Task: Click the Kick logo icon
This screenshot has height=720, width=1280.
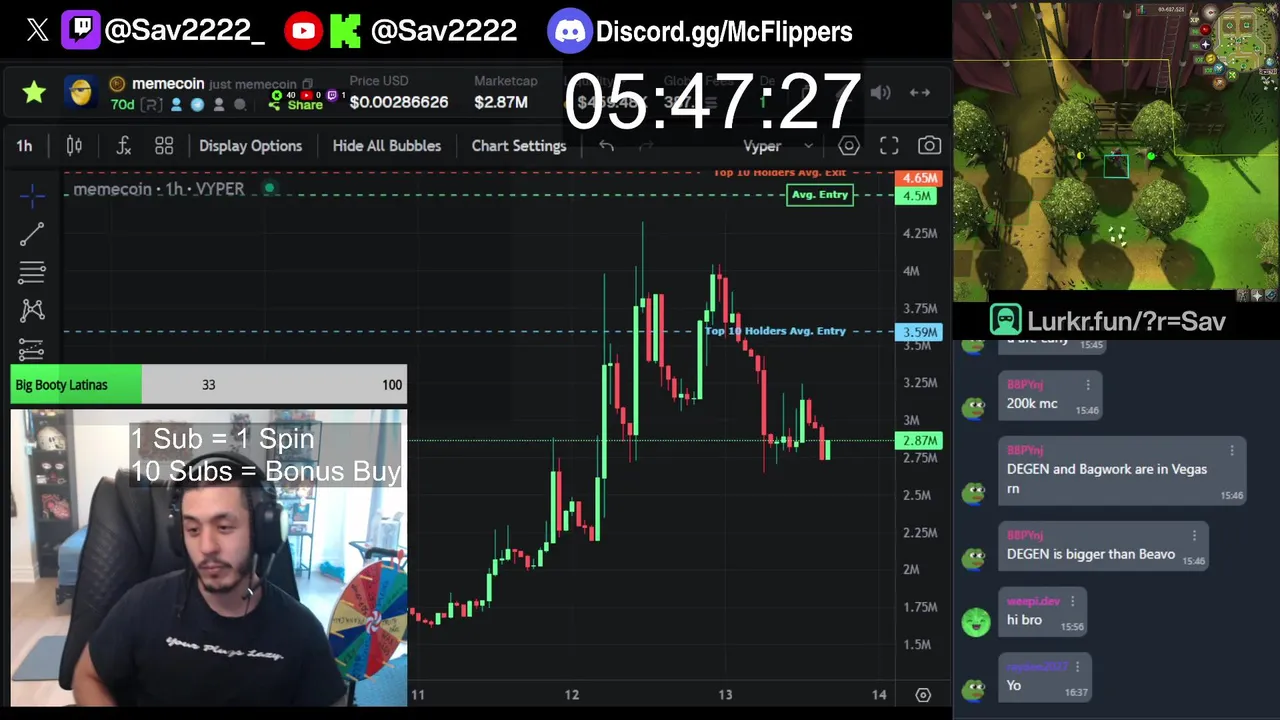Action: 345,31
